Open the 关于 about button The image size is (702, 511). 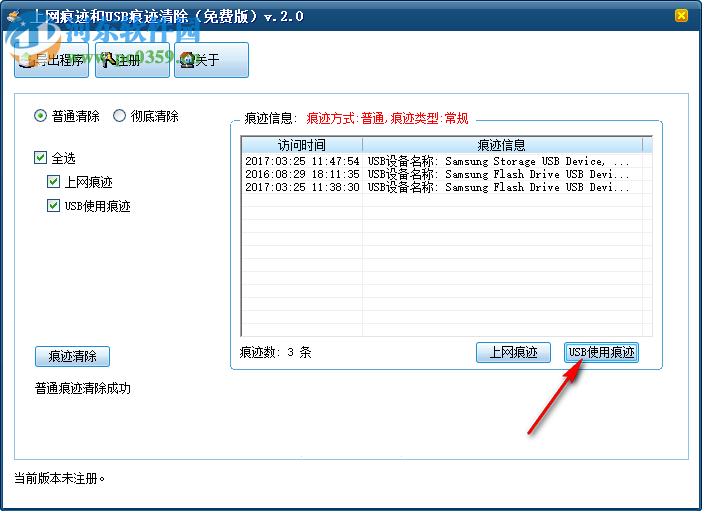[x=211, y=60]
